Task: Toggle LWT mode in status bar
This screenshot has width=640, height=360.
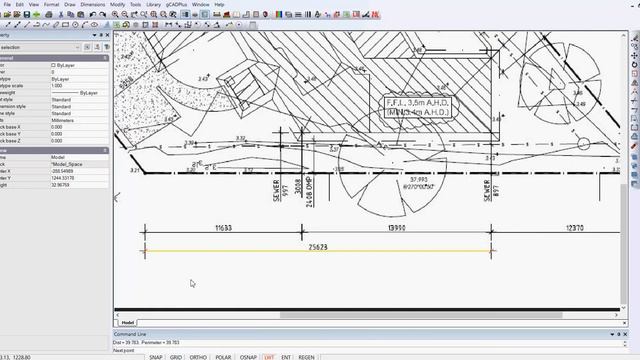Action: 269,357
